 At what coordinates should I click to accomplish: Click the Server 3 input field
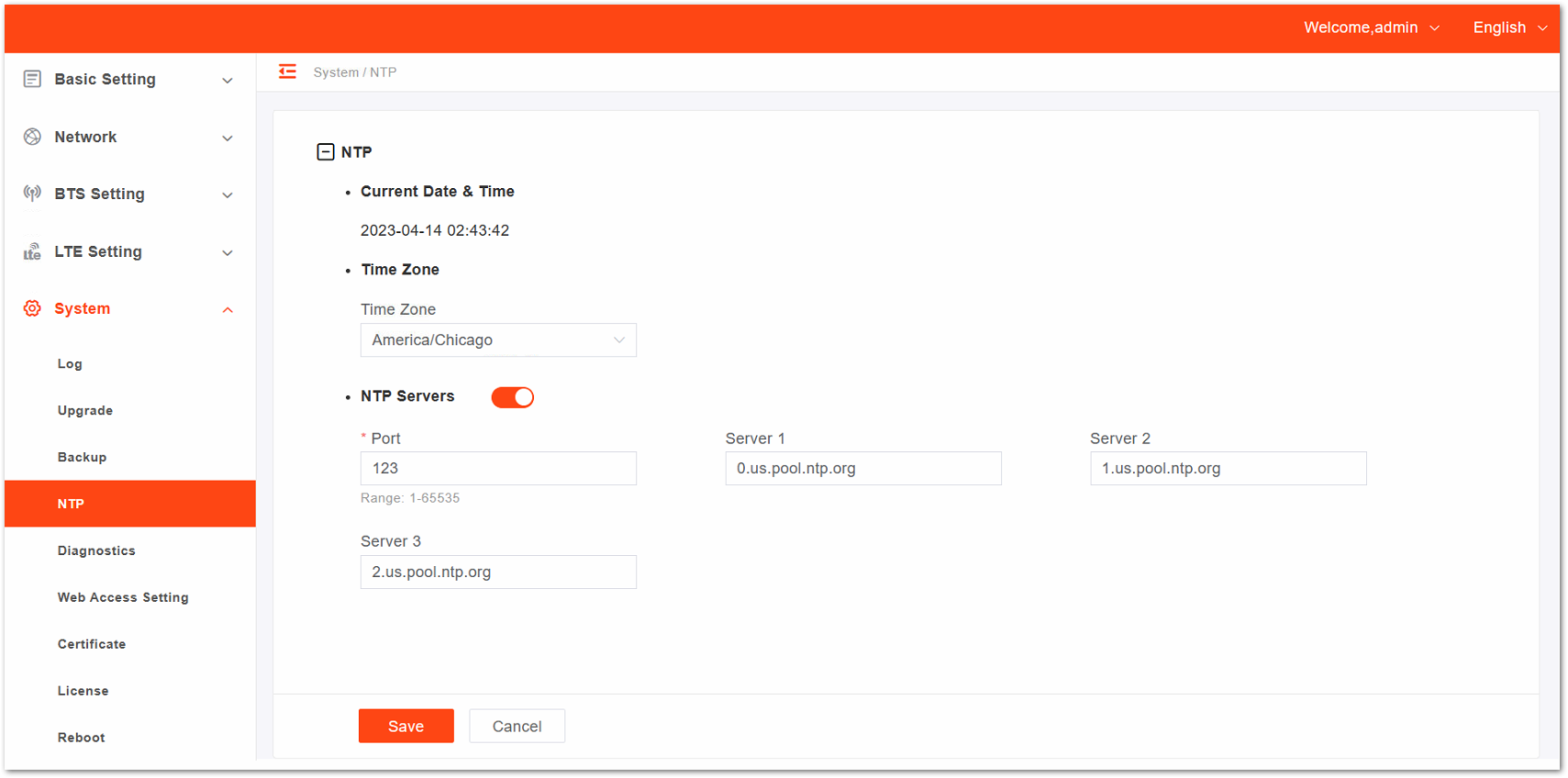pyautogui.click(x=498, y=572)
